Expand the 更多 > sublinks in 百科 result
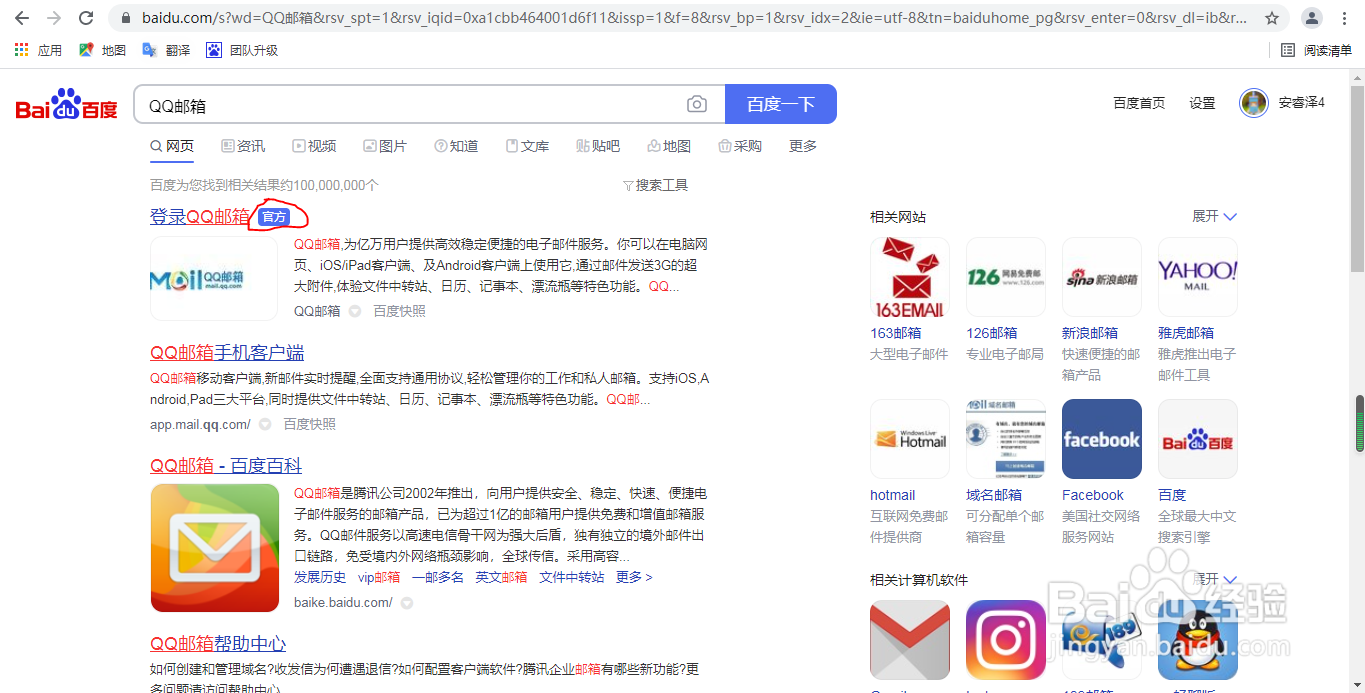Image resolution: width=1365 pixels, height=693 pixels. [x=634, y=577]
